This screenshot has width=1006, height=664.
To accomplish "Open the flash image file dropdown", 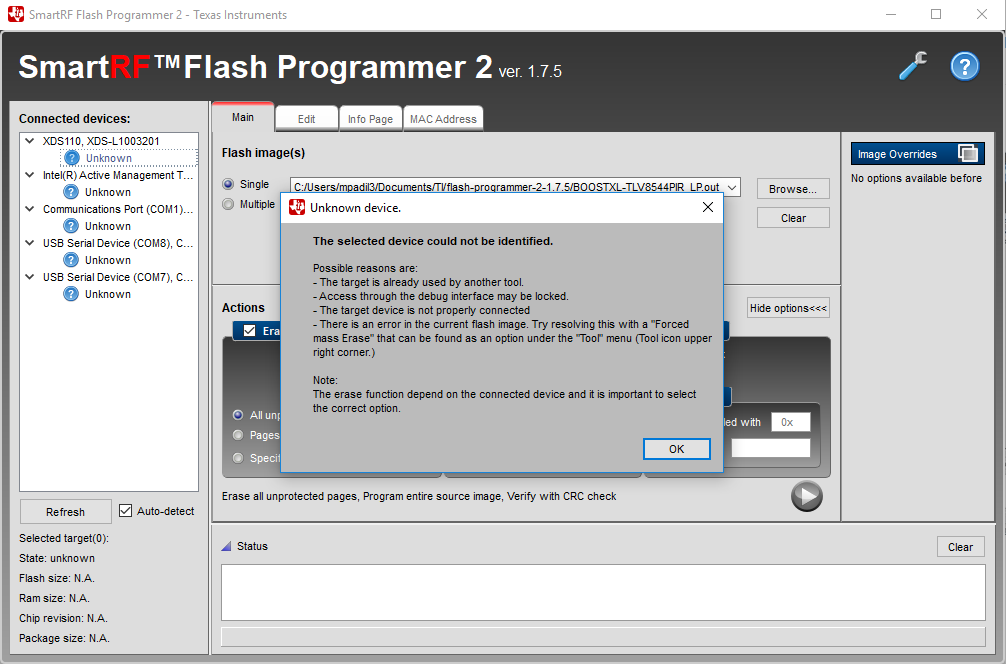I will pos(731,186).
